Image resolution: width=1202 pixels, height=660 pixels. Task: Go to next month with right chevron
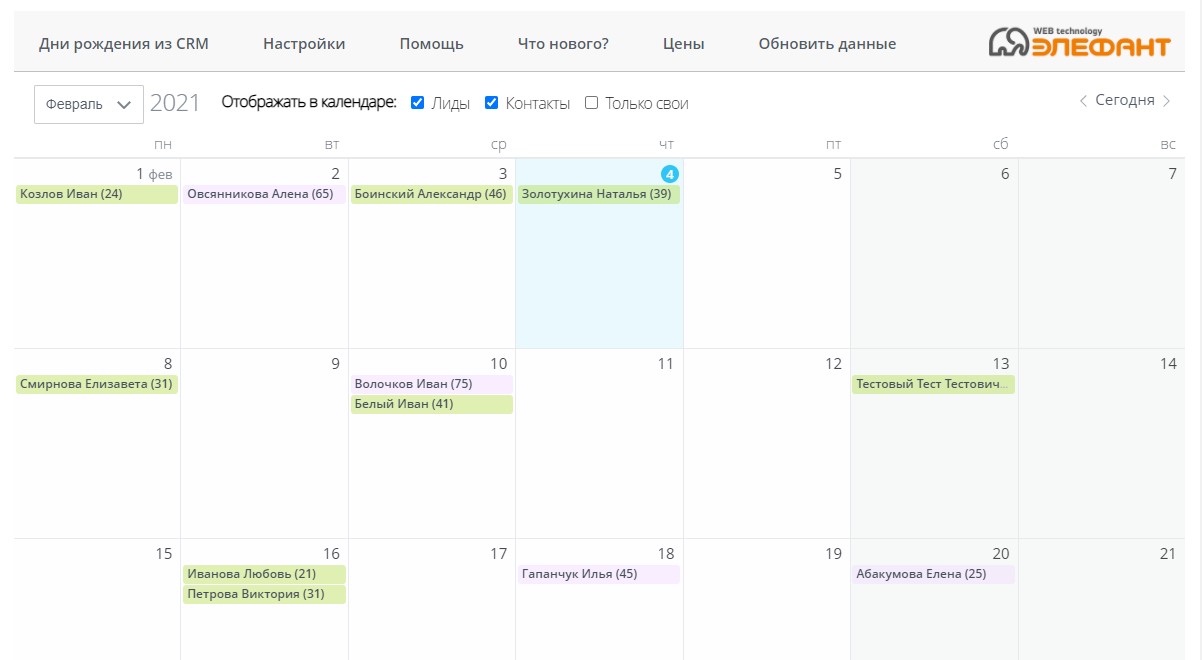click(x=1167, y=101)
